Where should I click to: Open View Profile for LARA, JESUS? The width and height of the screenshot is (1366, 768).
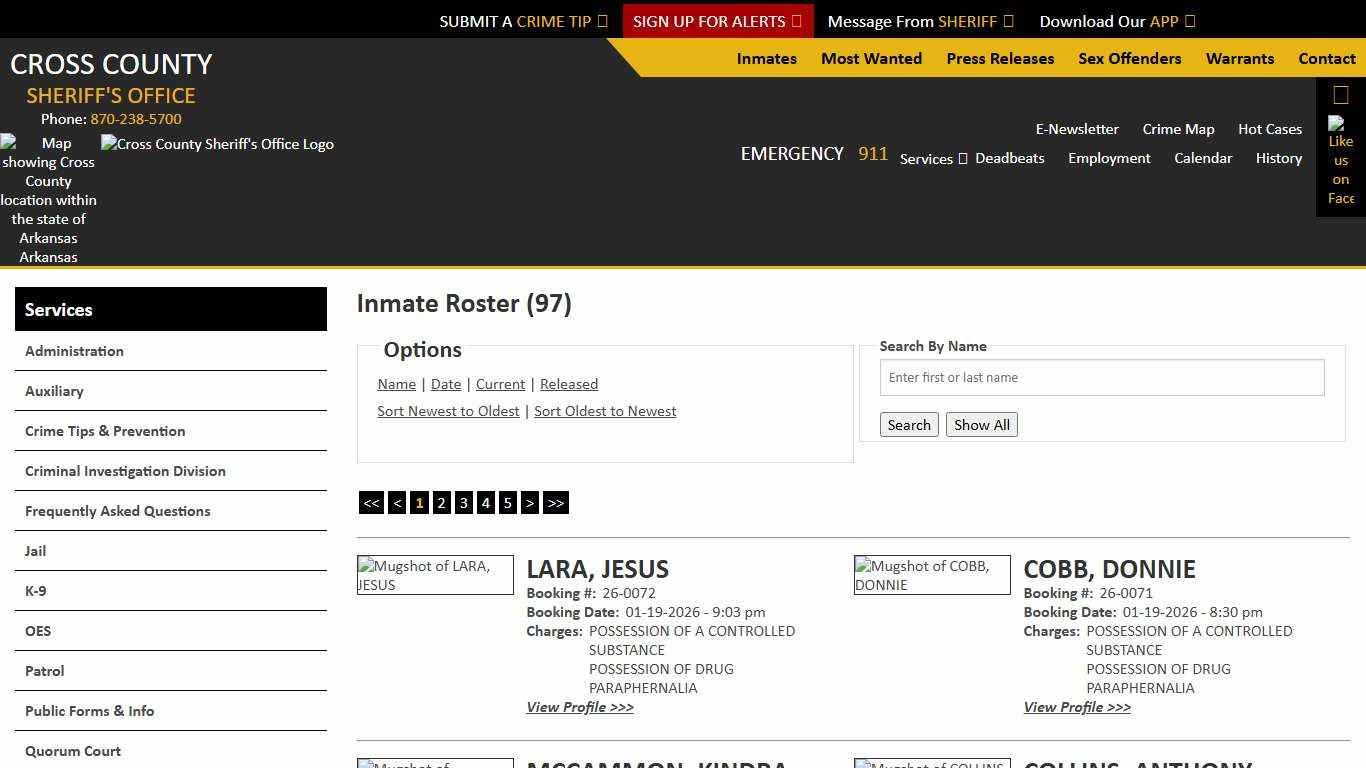580,707
